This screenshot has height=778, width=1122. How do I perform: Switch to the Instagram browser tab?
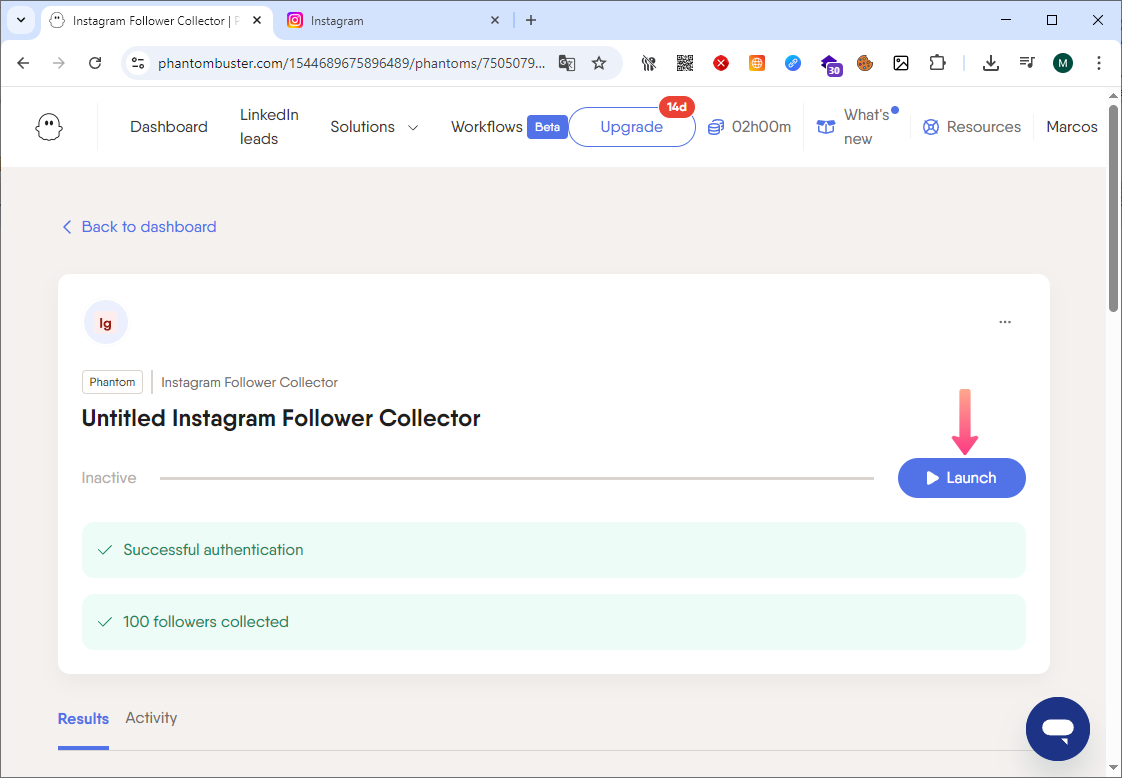click(394, 21)
